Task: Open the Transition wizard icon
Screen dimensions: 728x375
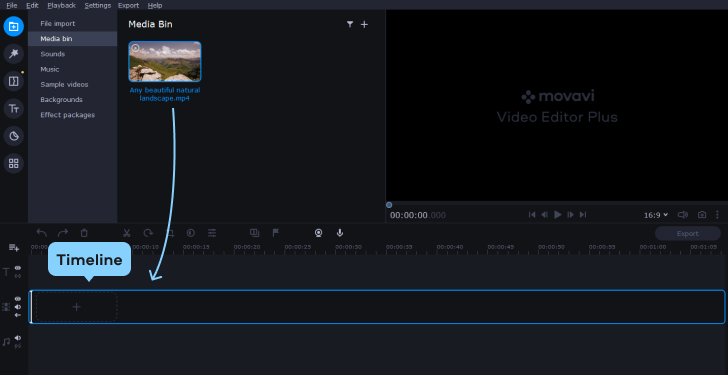Action: pyautogui.click(x=254, y=233)
